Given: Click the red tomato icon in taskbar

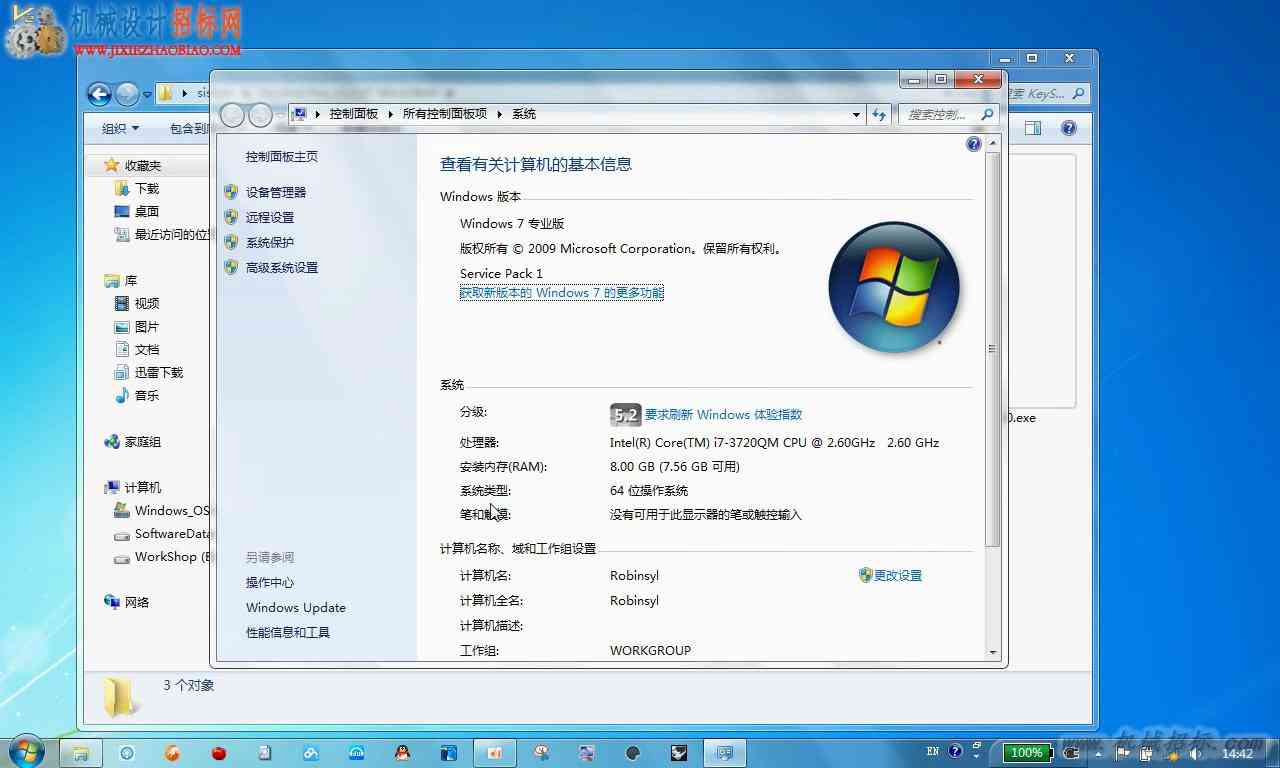Looking at the screenshot, I should tap(219, 752).
